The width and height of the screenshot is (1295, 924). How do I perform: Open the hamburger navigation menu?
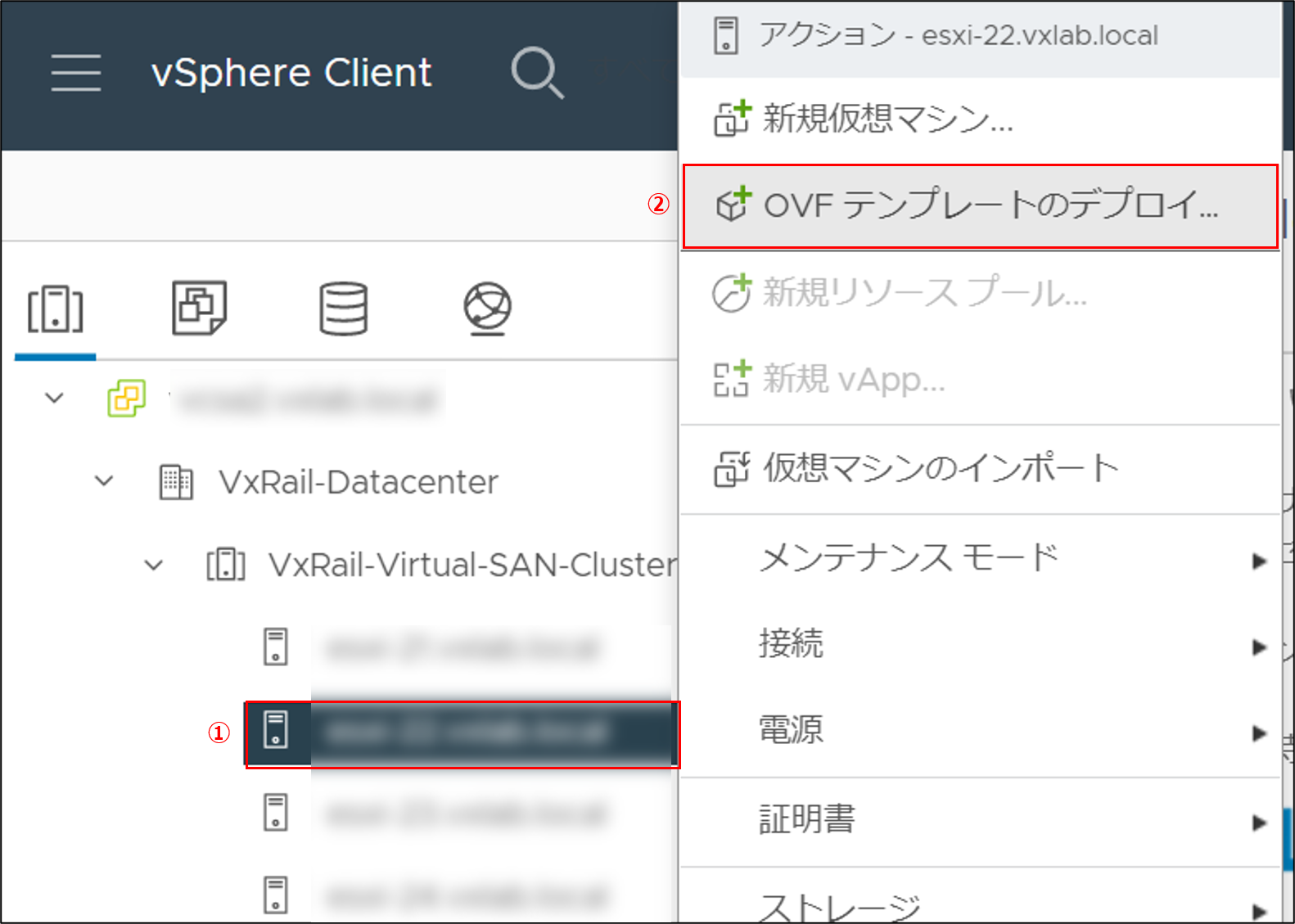[x=75, y=73]
